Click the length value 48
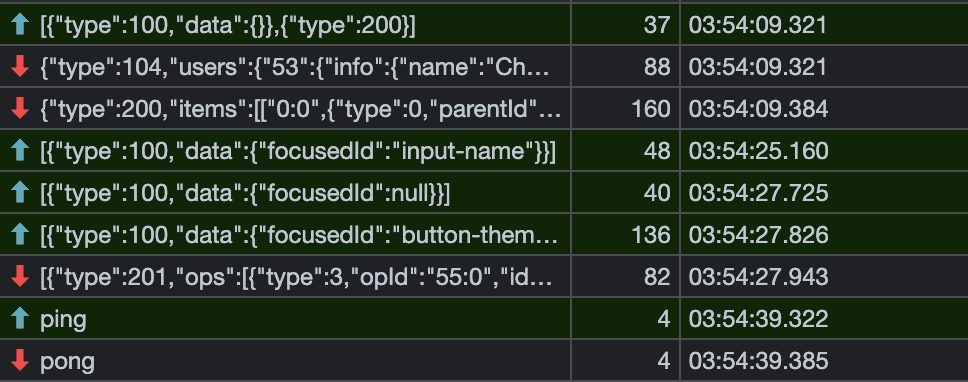The height and width of the screenshot is (382, 968). pyautogui.click(x=657, y=151)
